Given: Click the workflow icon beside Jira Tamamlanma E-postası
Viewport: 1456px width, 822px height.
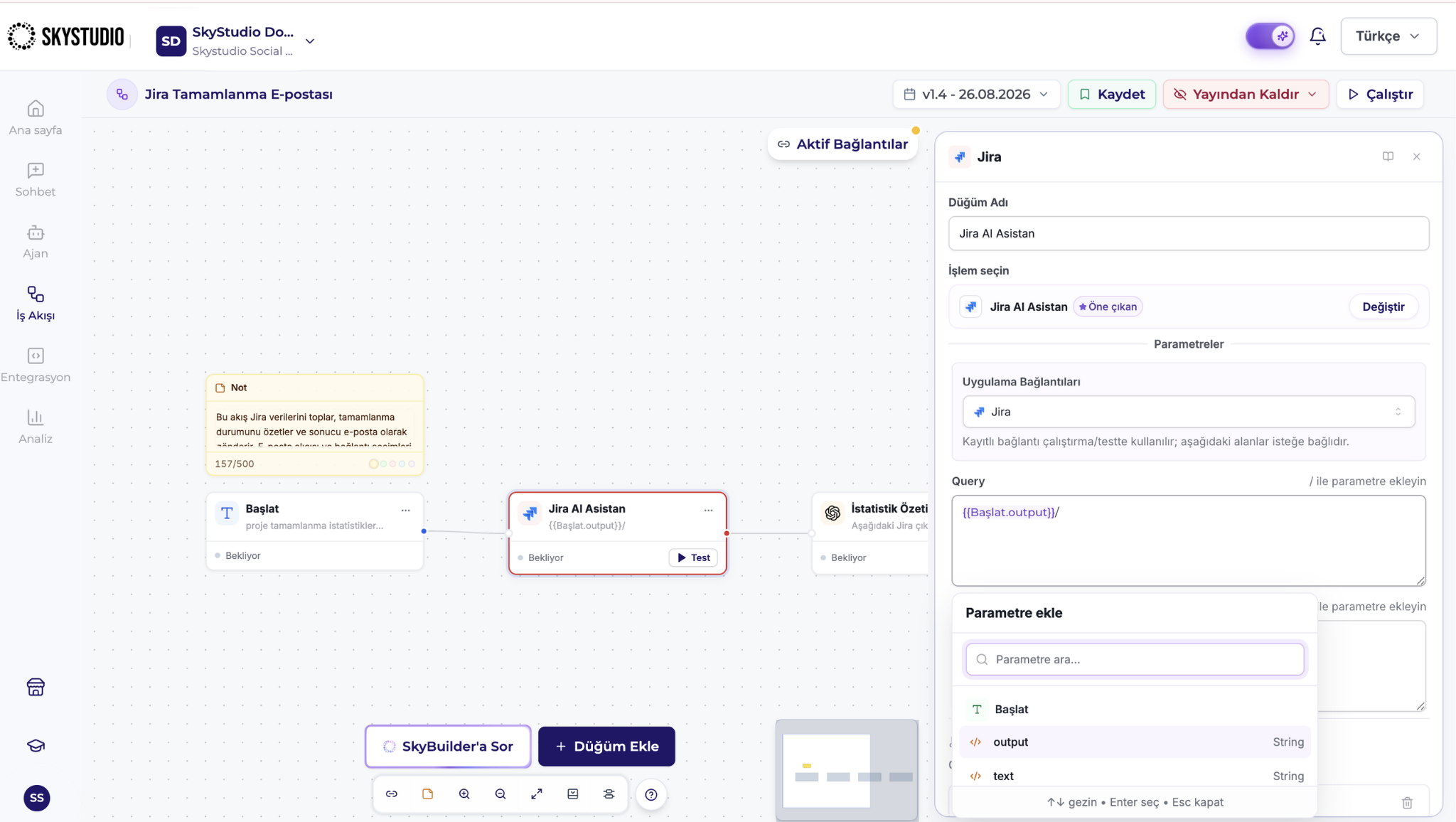Looking at the screenshot, I should tap(122, 95).
